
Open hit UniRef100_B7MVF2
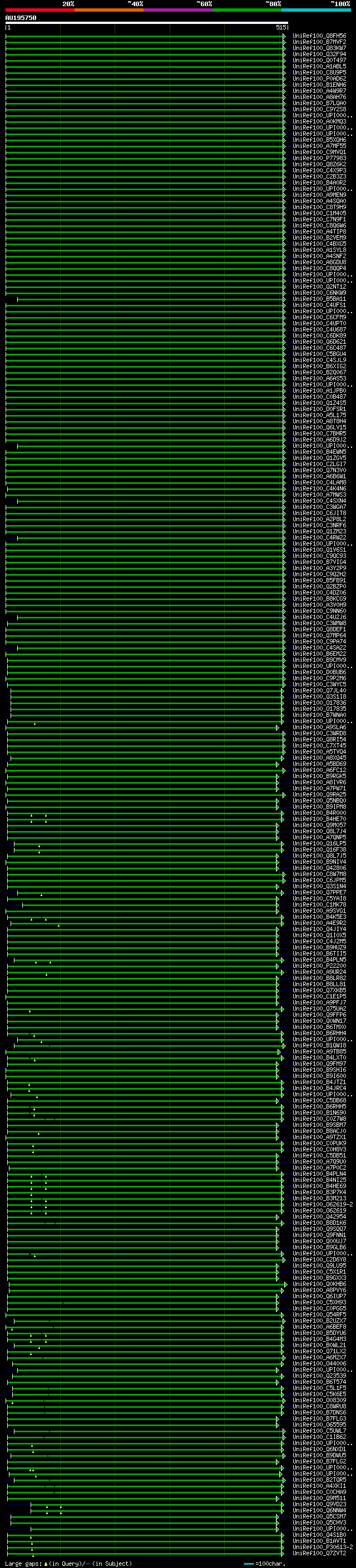click(319, 42)
